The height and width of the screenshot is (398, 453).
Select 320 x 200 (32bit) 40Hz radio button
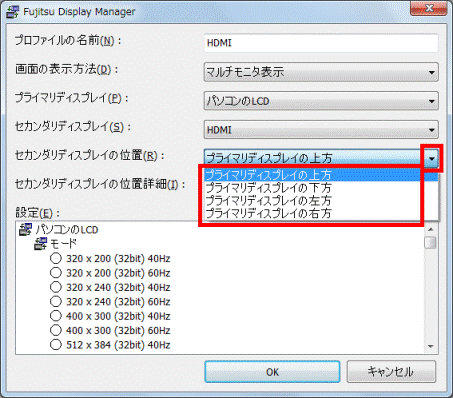[x=56, y=258]
